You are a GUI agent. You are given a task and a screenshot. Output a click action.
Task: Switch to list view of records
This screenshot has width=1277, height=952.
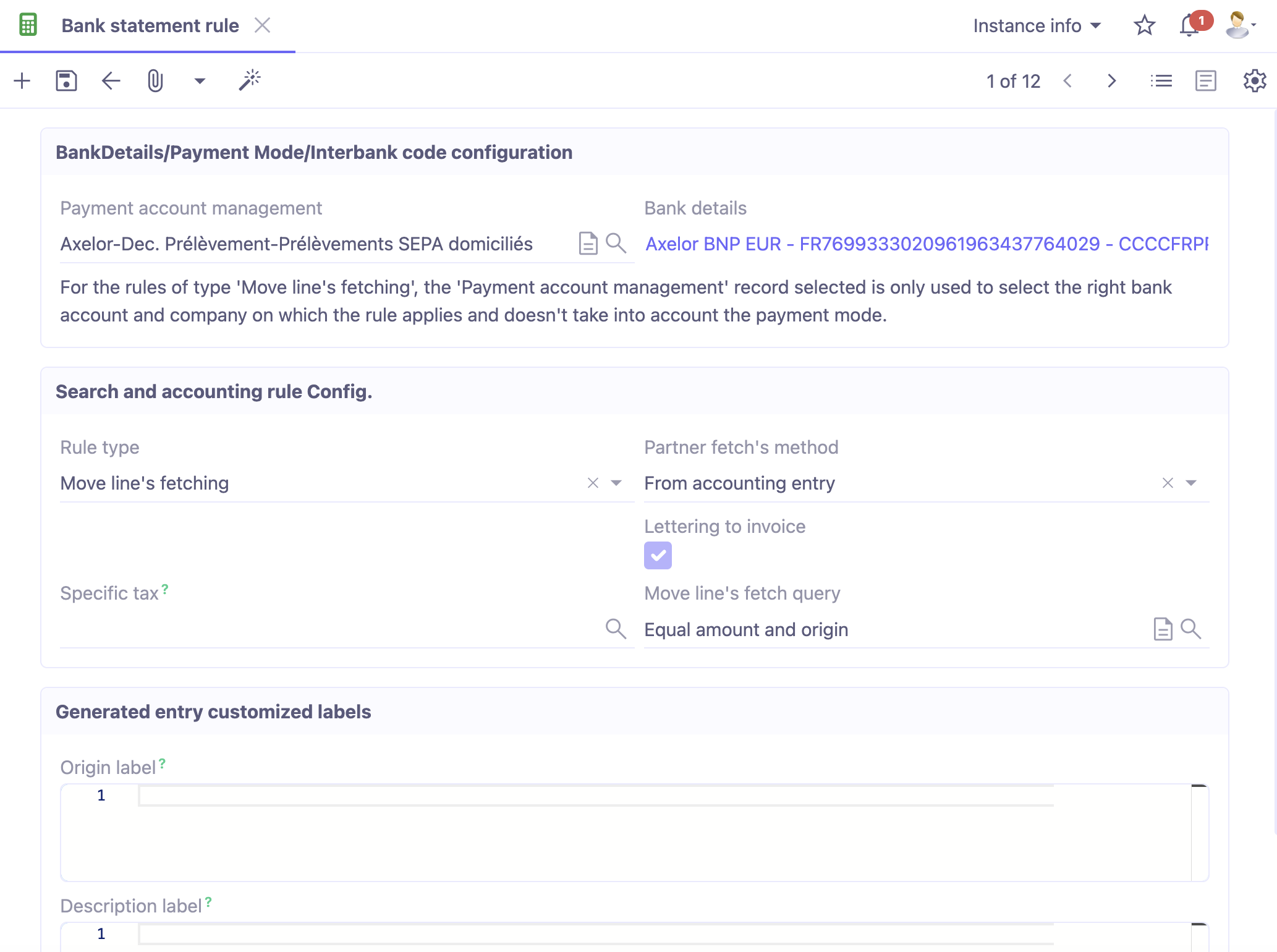coord(1161,80)
